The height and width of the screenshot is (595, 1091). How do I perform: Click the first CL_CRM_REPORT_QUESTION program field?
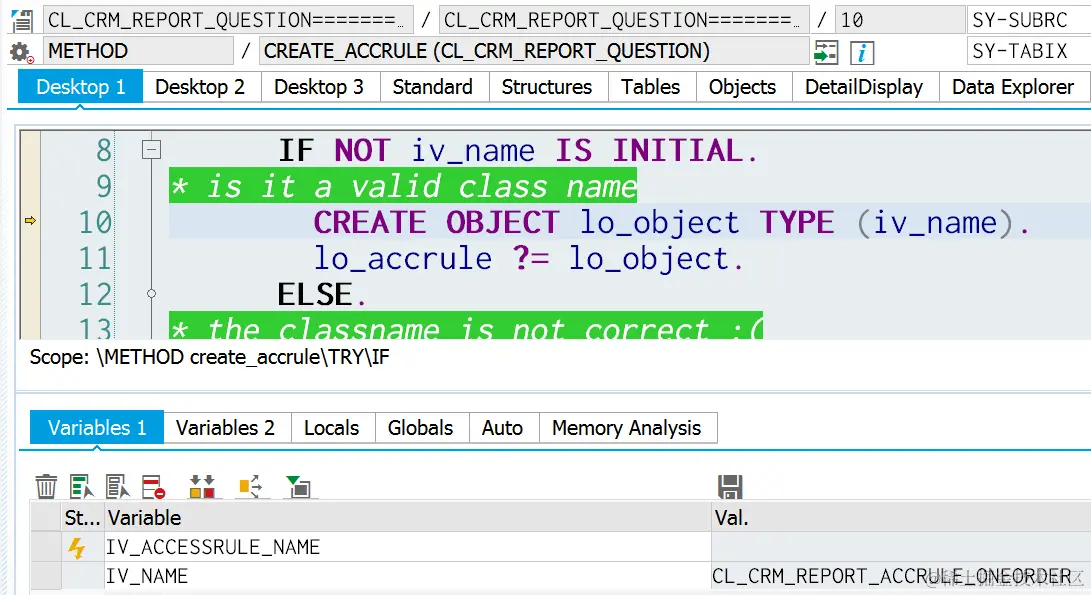pyautogui.click(x=228, y=20)
